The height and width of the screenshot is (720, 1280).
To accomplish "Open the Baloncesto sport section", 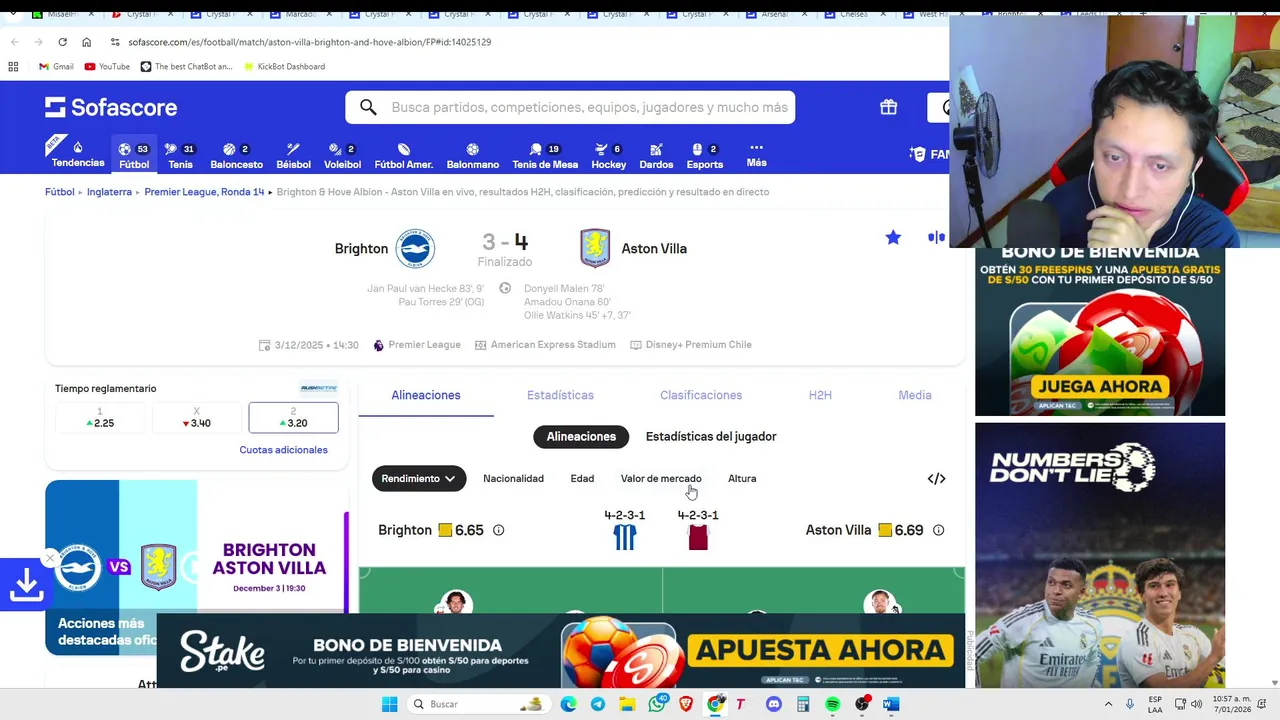I will click(x=236, y=155).
